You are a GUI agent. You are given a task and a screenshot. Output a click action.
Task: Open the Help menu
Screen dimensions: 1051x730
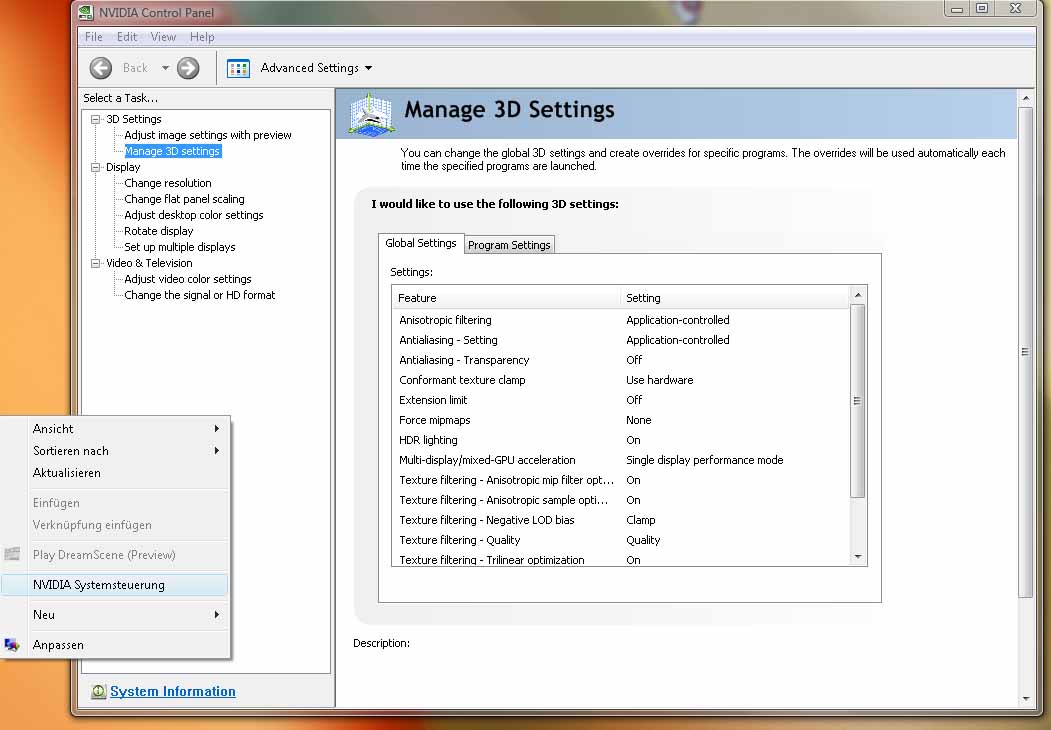pyautogui.click(x=202, y=37)
